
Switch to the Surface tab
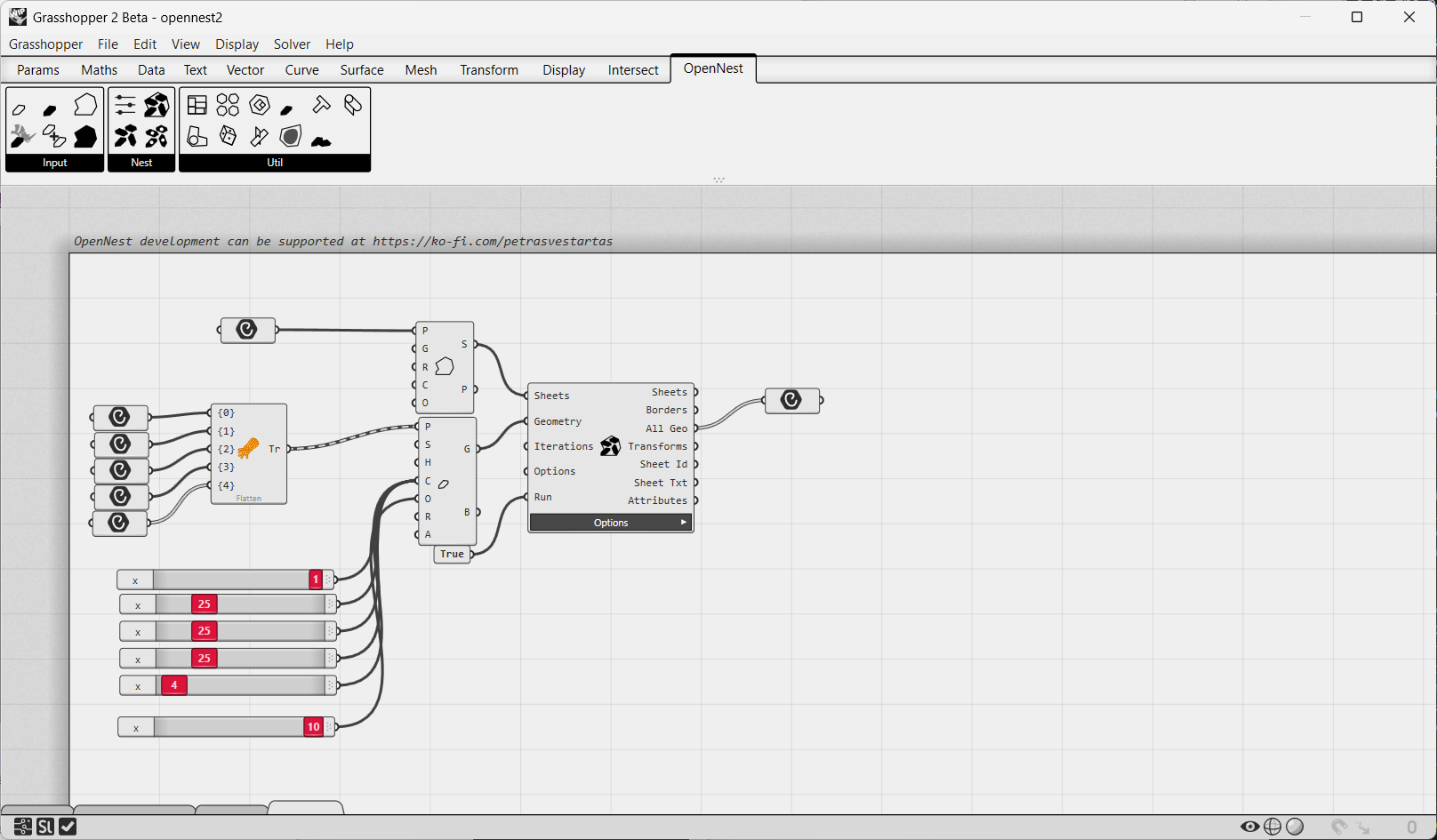click(x=362, y=70)
